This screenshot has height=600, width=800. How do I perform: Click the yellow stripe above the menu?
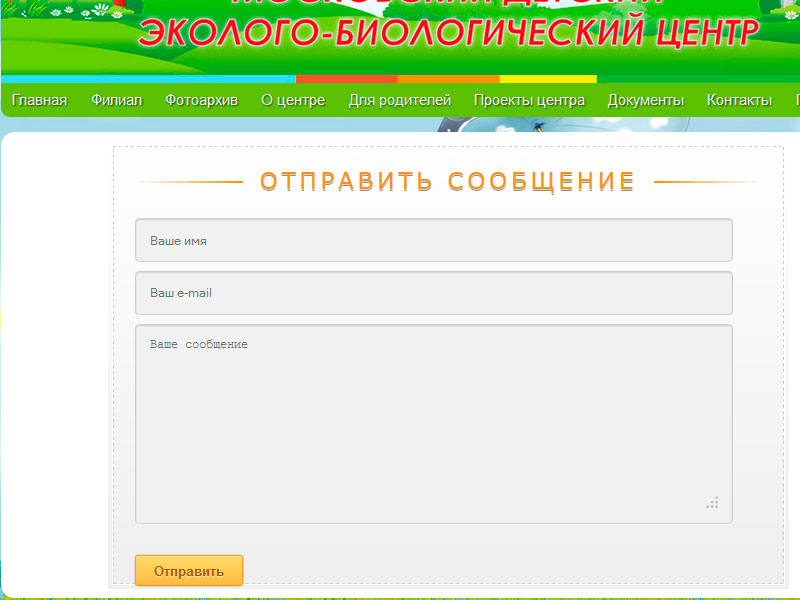click(x=547, y=79)
